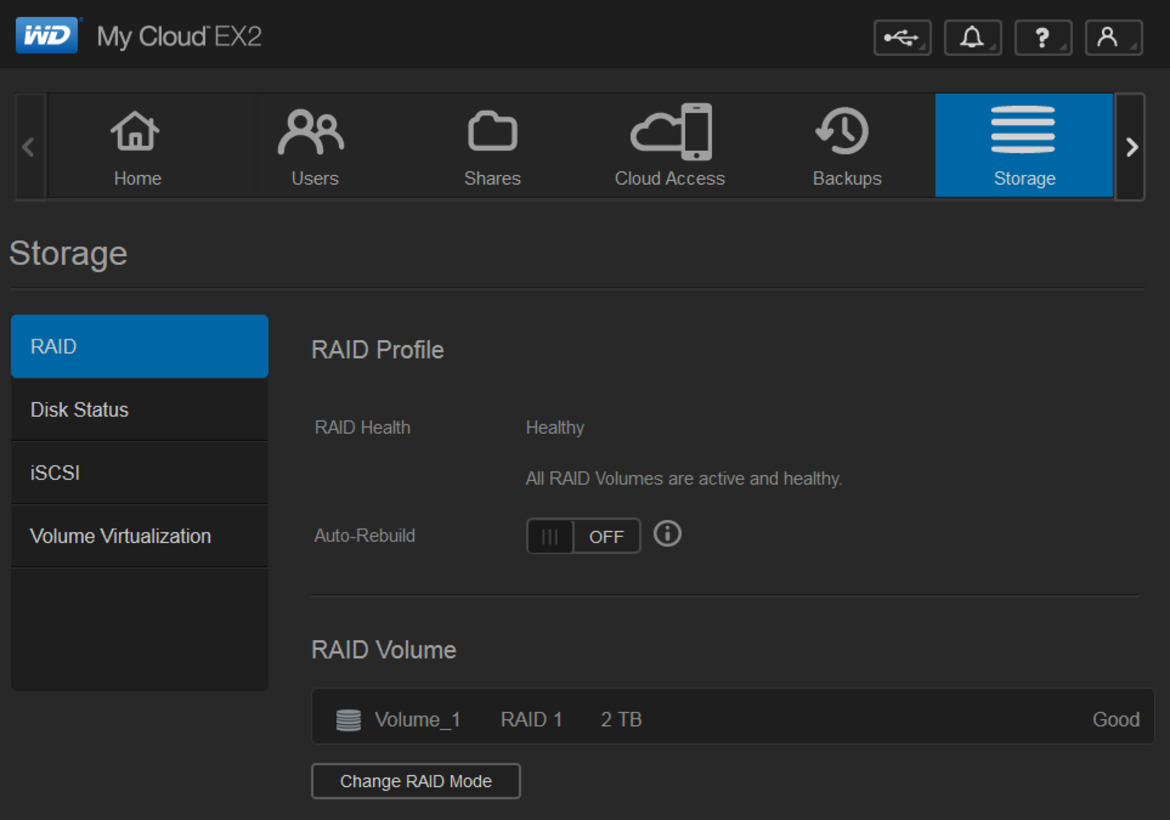Open the notifications bell icon
The image size is (1170, 820).
point(972,37)
